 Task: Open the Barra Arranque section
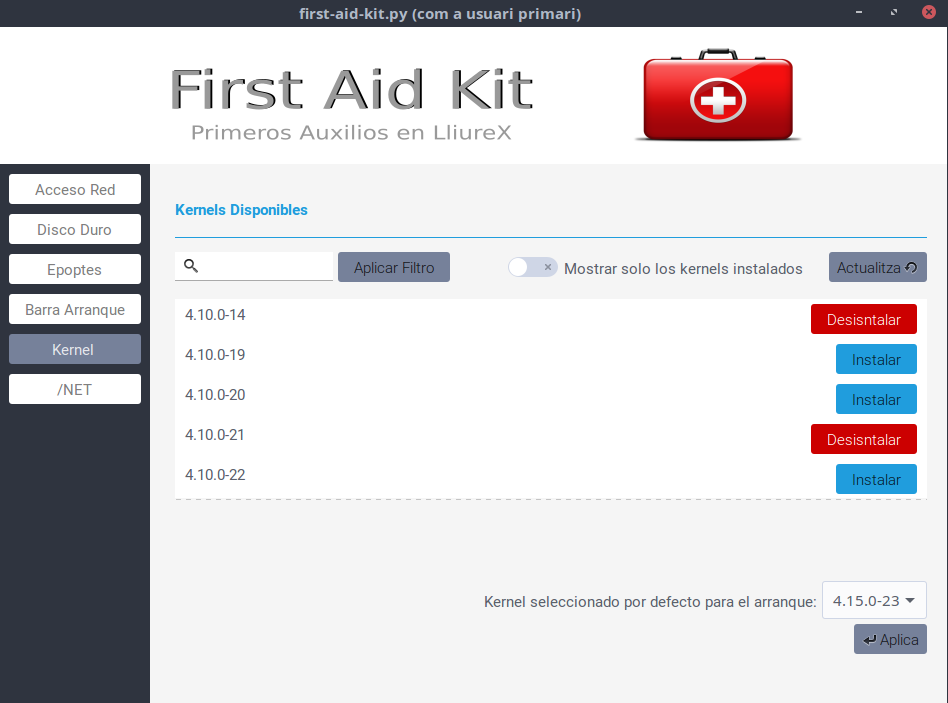pos(75,310)
